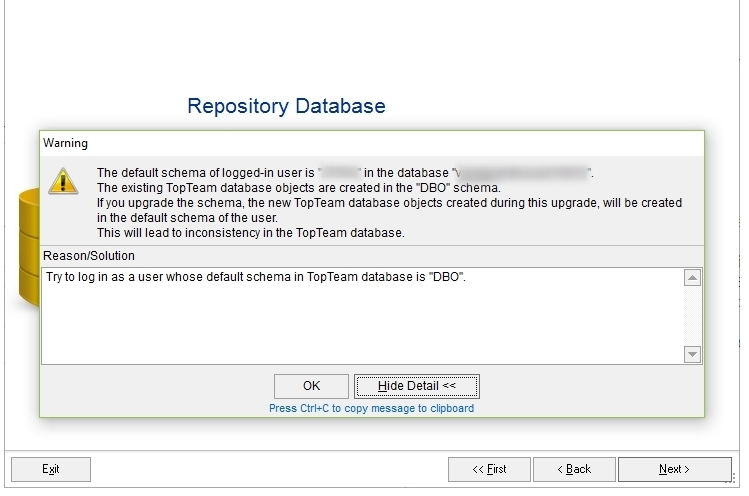Click the scroll down arrow in Reason/Solution box

pos(692,355)
